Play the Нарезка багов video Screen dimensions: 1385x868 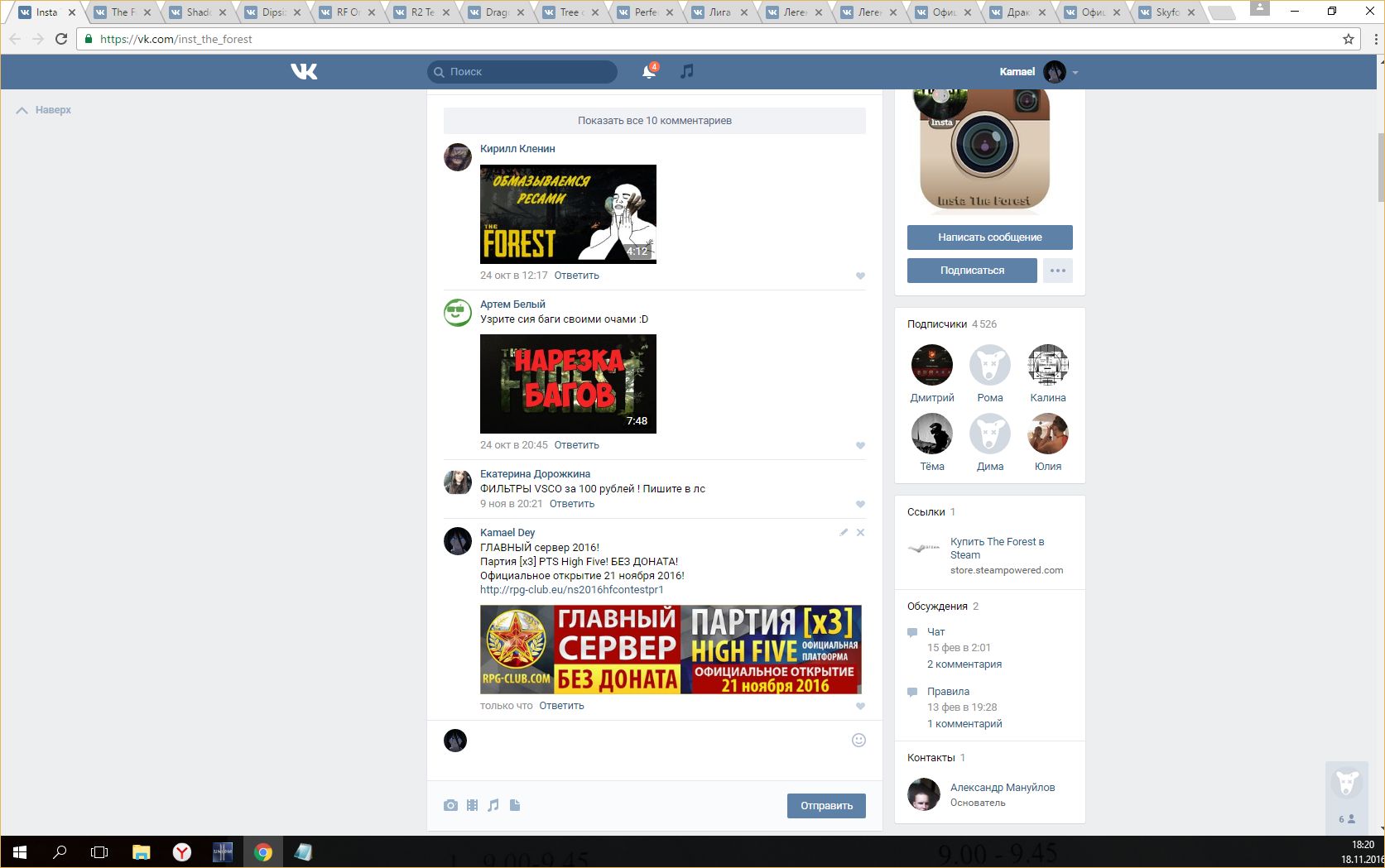tap(568, 384)
